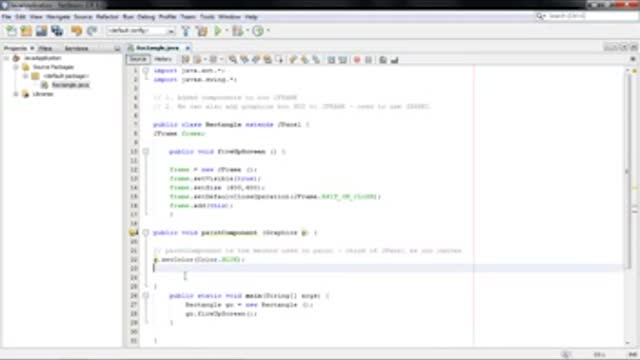This screenshot has height=360, width=640.
Task: Click the Redo toolbar icon
Action: point(92,31)
